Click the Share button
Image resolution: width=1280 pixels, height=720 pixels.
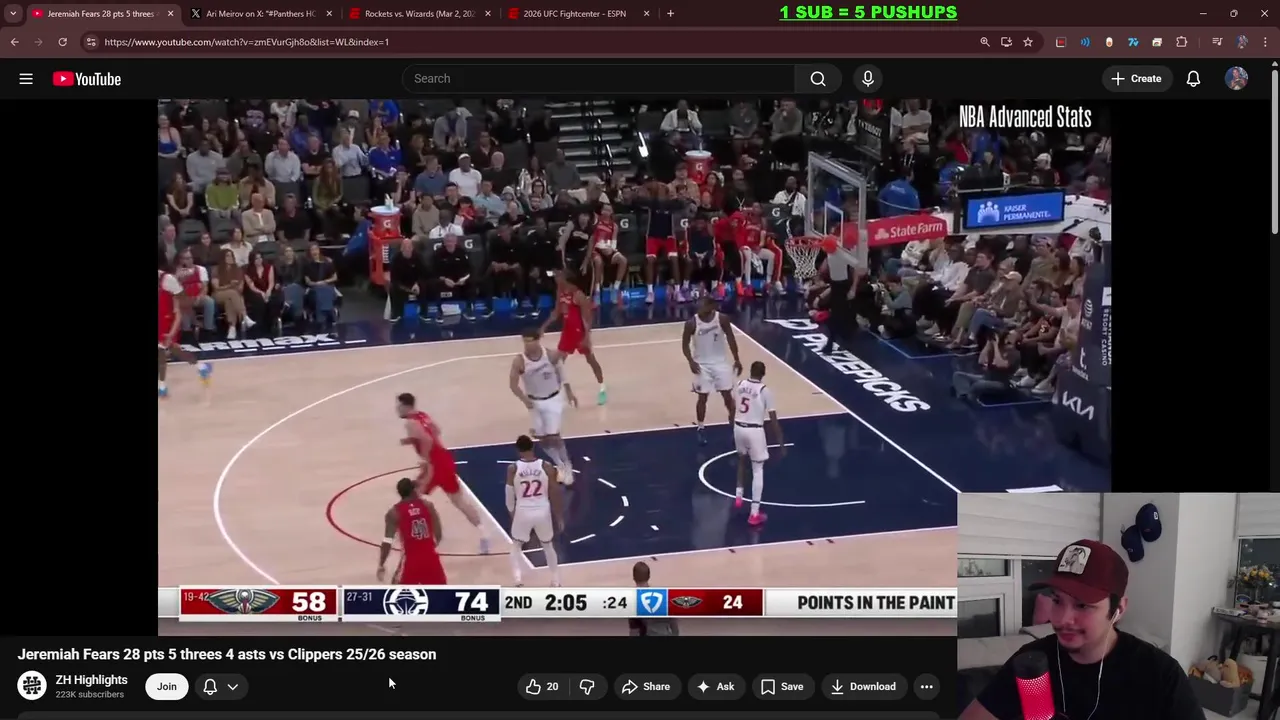[646, 687]
